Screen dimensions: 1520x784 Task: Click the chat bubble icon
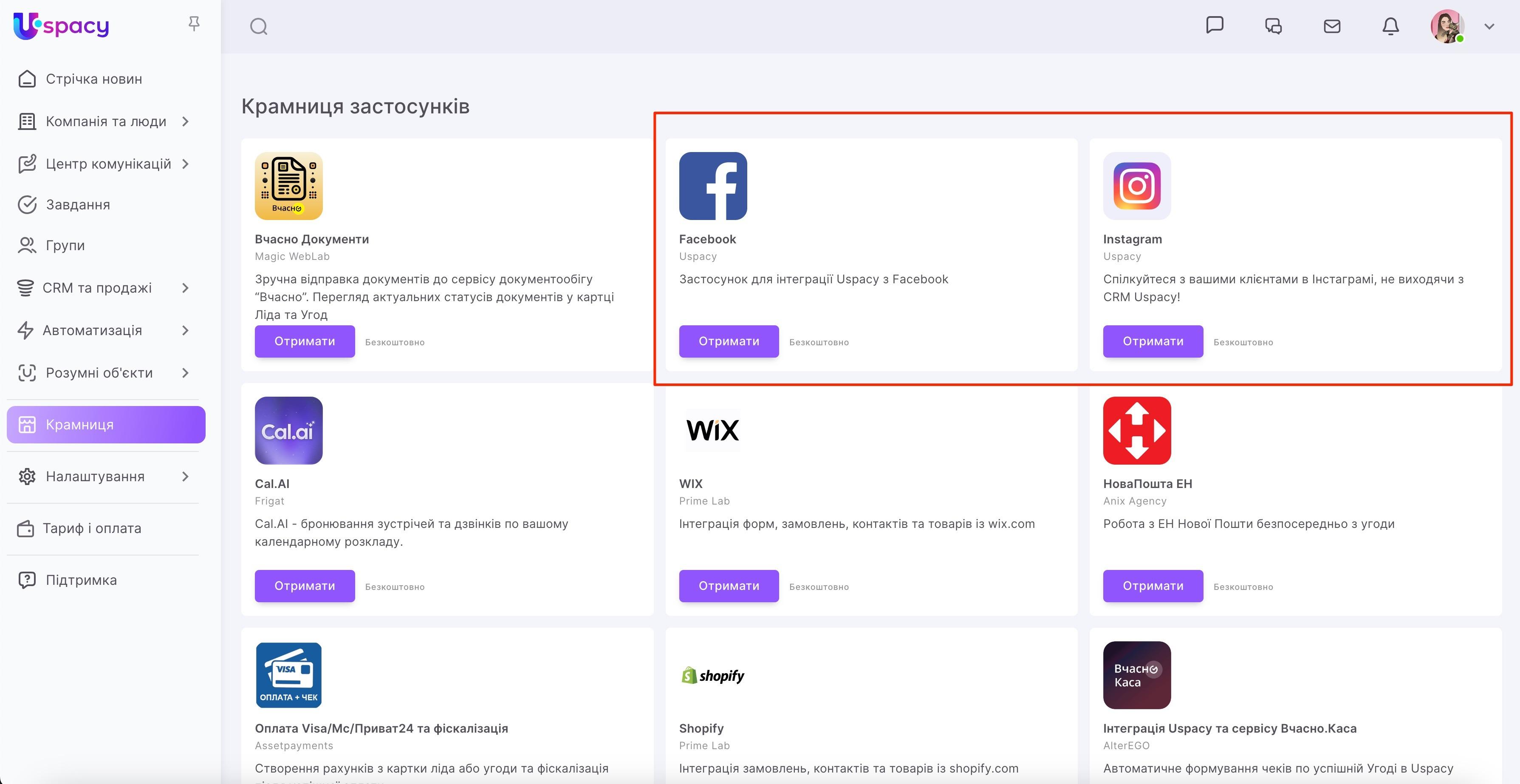1215,26
